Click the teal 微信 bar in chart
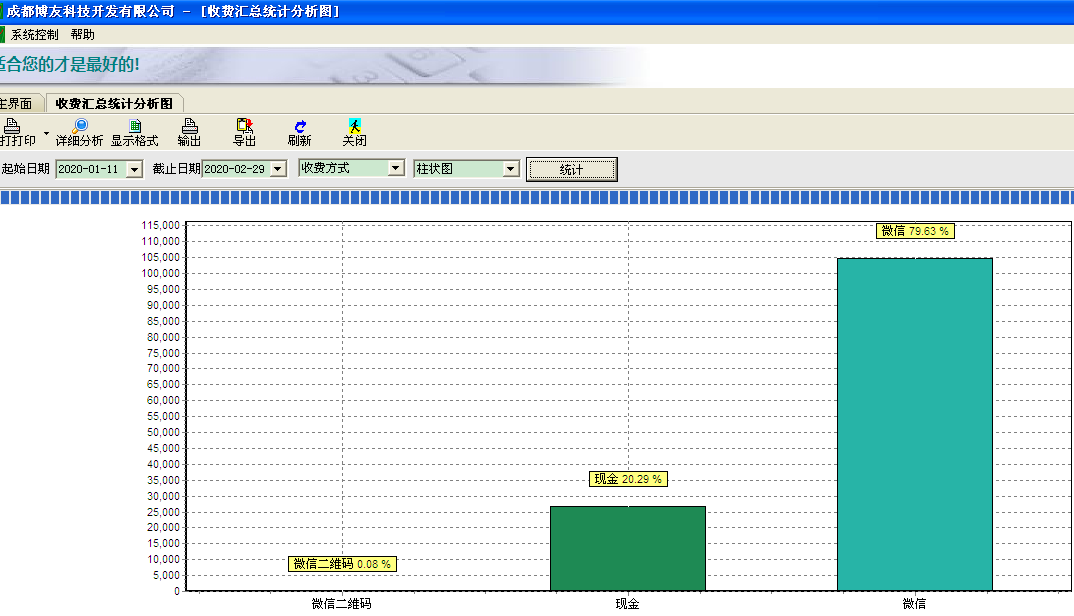 point(914,424)
